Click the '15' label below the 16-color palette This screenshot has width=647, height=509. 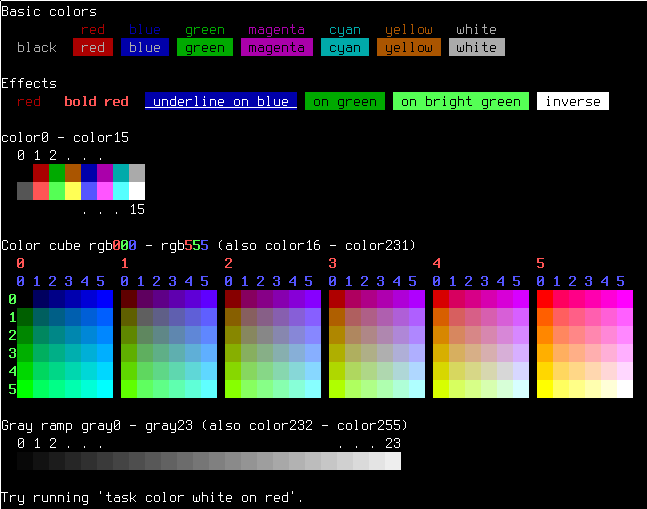tap(137, 210)
